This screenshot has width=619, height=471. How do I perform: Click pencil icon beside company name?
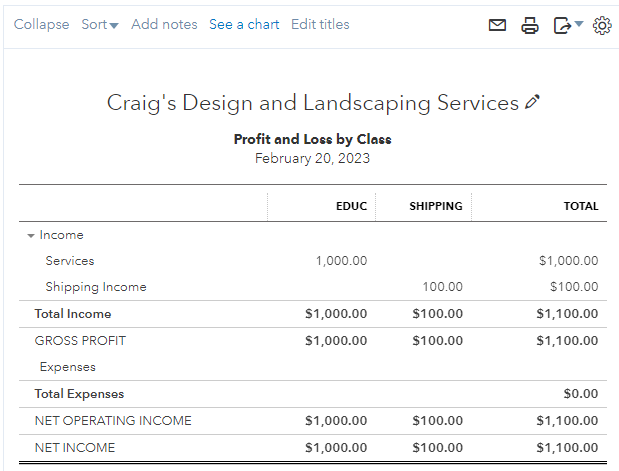point(532,102)
